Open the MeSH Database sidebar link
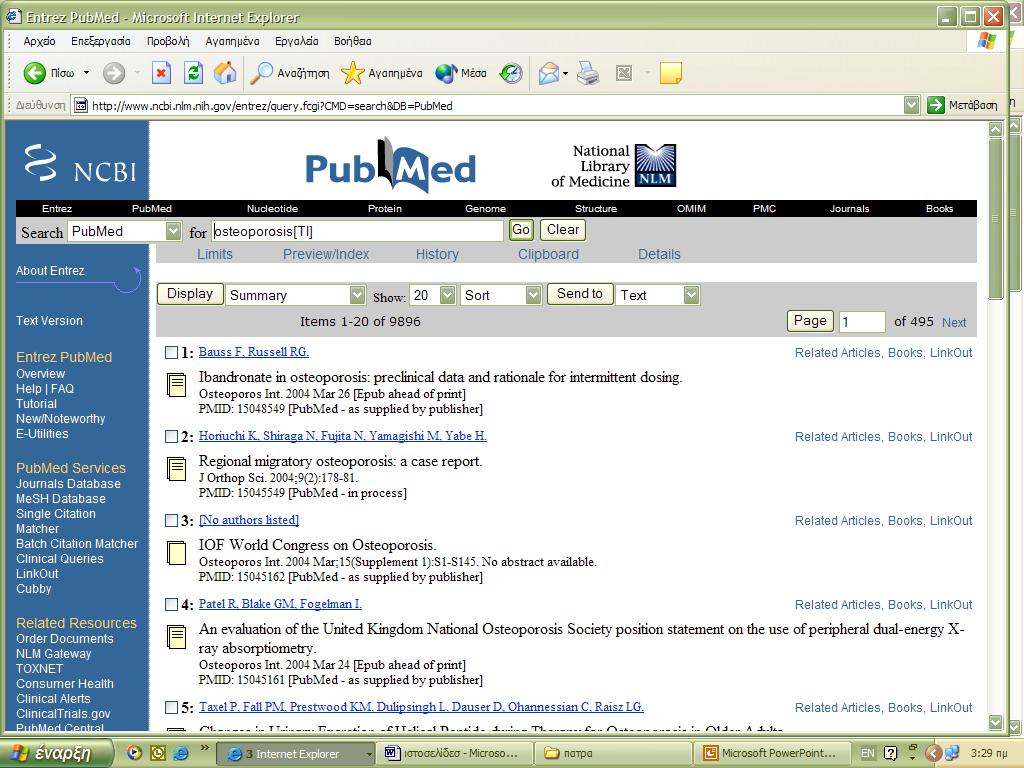Viewport: 1024px width, 768px height. (x=61, y=499)
